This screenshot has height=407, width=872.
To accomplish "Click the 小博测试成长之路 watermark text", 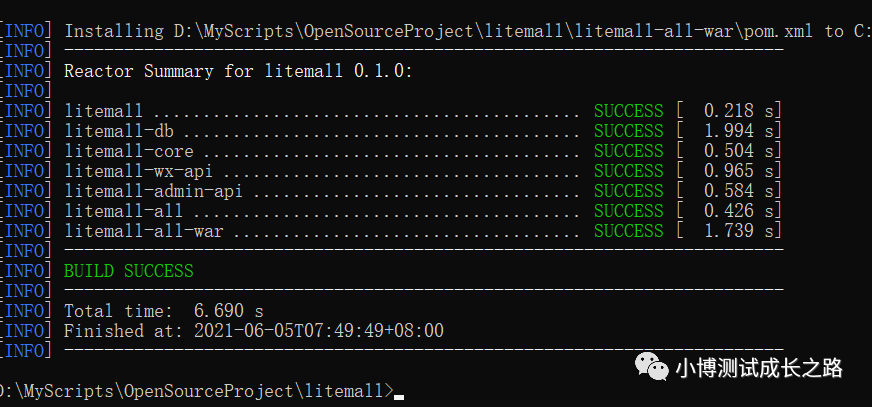I will click(760, 369).
